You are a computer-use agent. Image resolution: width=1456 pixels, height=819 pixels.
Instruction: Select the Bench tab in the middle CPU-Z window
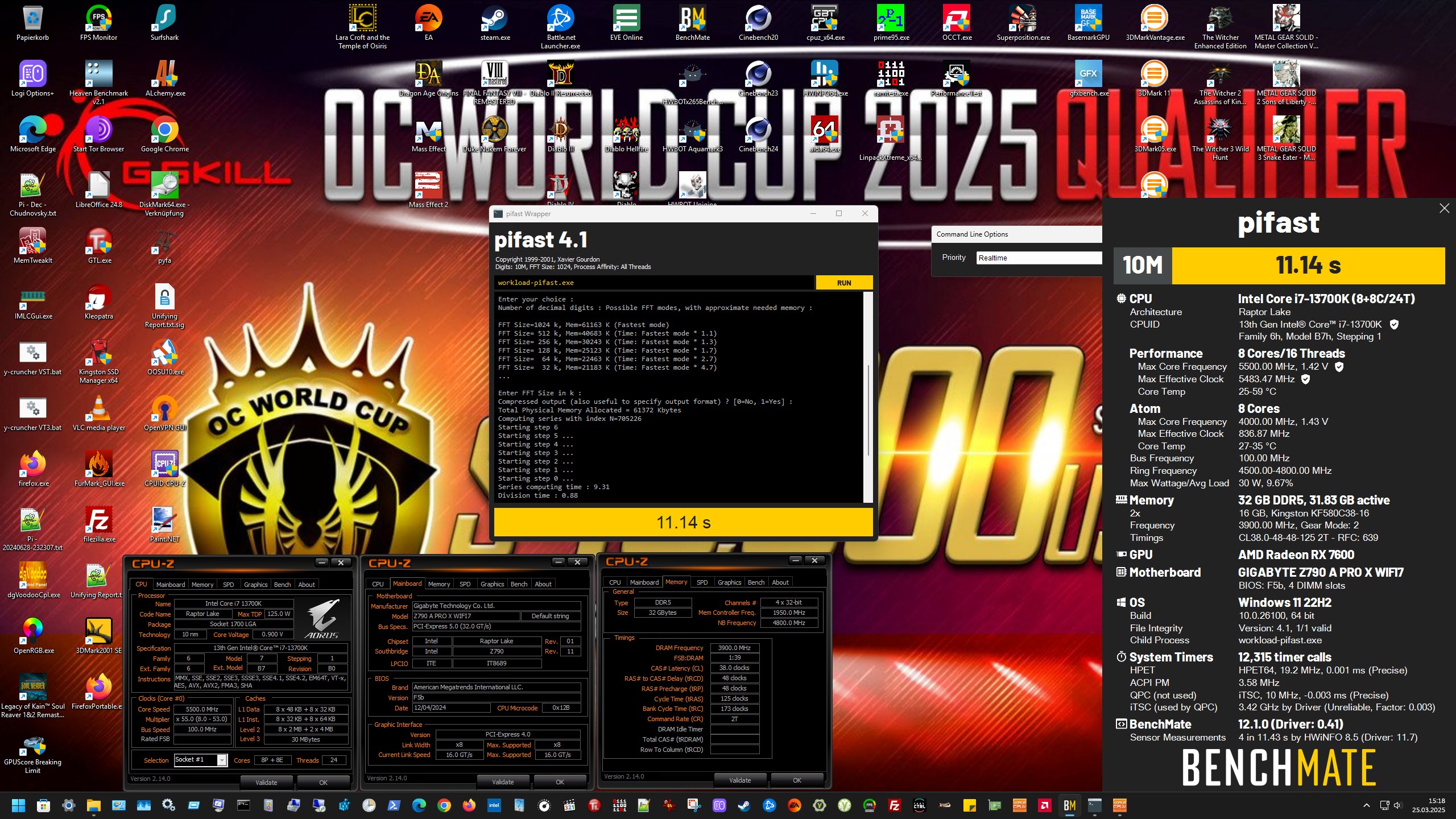519,584
